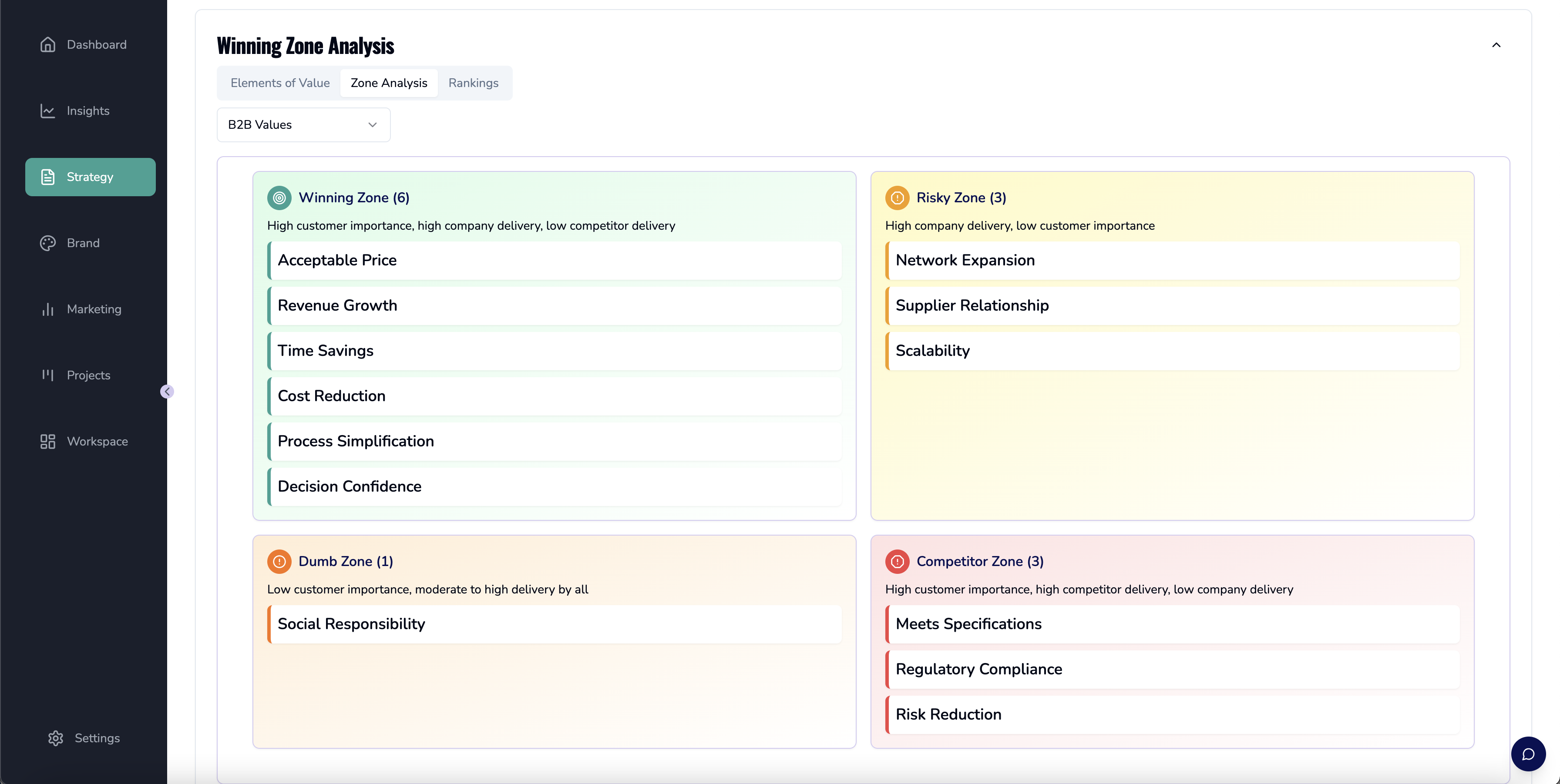Click the Dashboard home icon
The width and height of the screenshot is (1560, 784).
(x=48, y=45)
